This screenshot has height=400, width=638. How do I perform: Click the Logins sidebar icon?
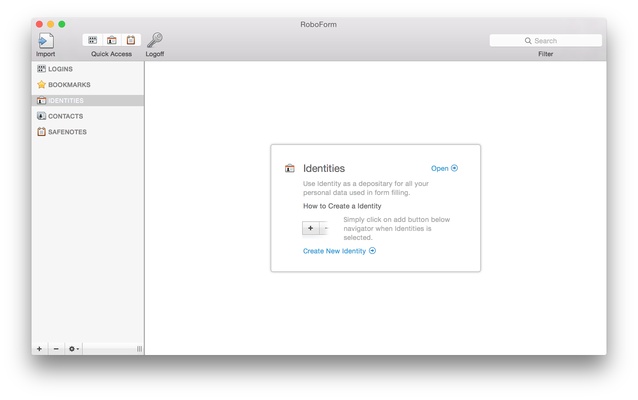point(41,69)
